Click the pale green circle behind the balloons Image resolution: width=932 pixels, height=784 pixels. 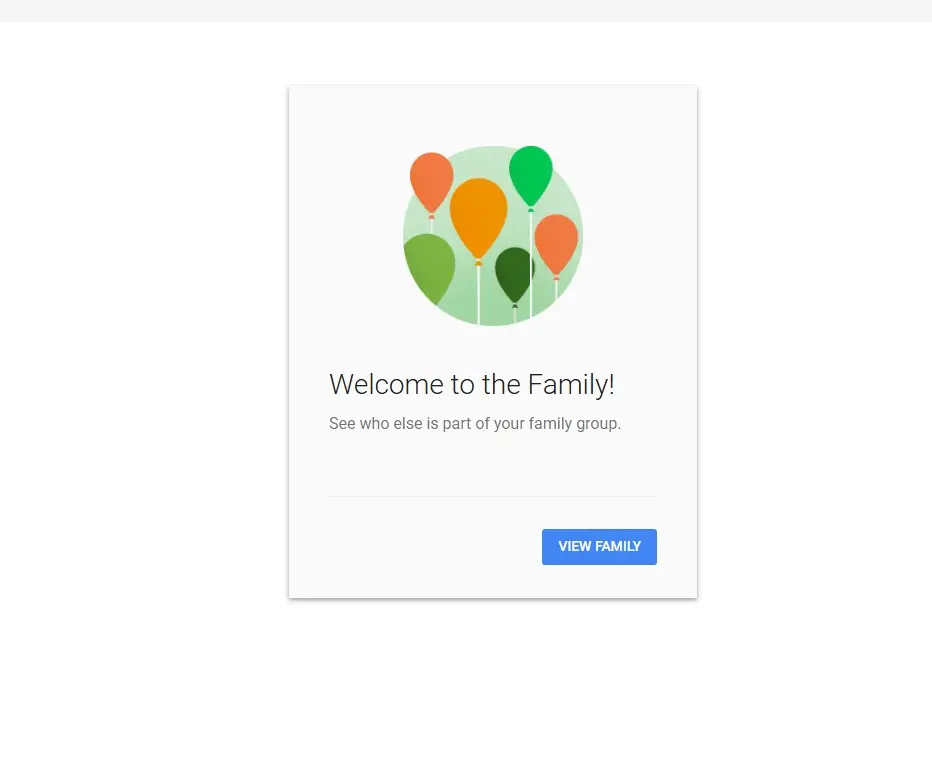493,235
